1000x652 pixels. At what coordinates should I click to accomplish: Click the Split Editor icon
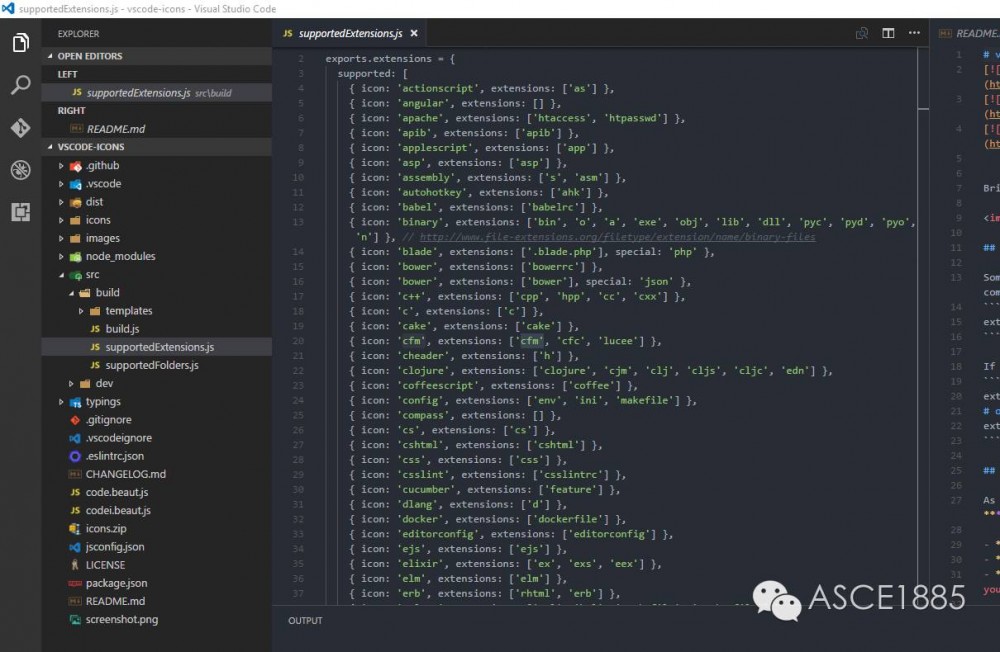pos(888,33)
